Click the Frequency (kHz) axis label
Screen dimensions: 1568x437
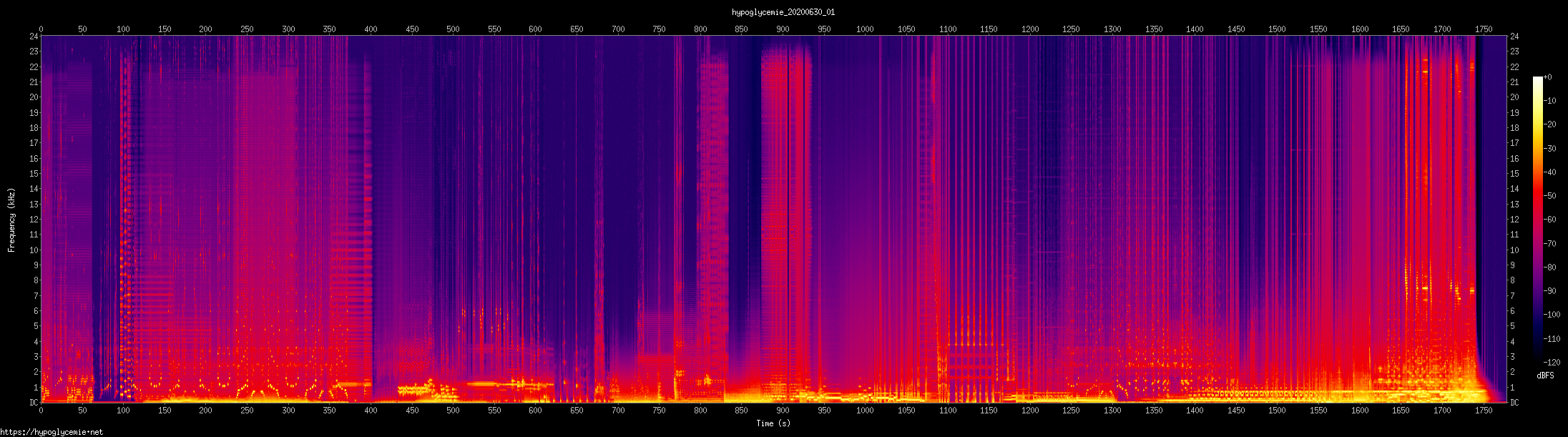(11, 220)
